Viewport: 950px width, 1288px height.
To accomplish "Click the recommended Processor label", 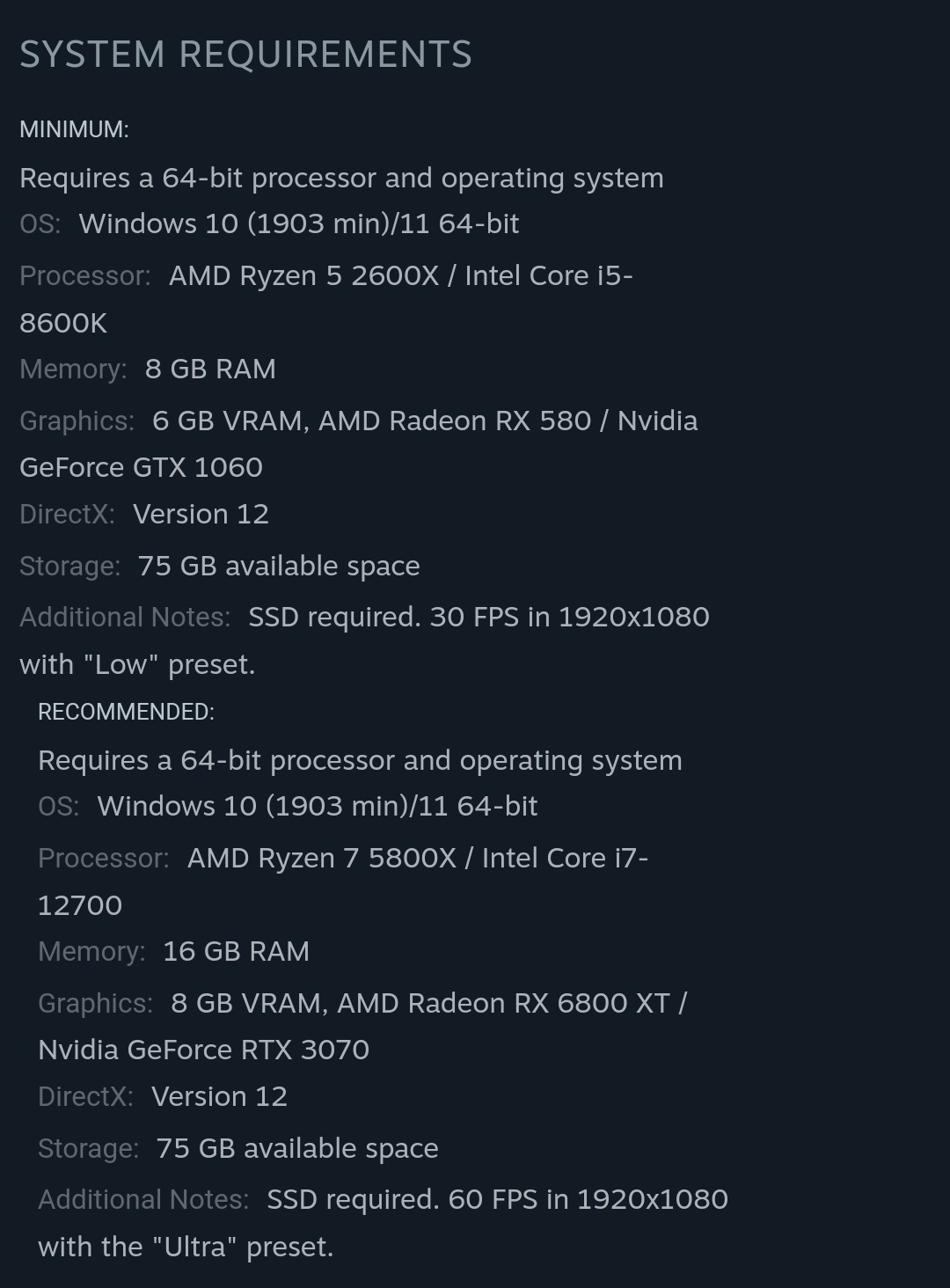I will point(103,858).
